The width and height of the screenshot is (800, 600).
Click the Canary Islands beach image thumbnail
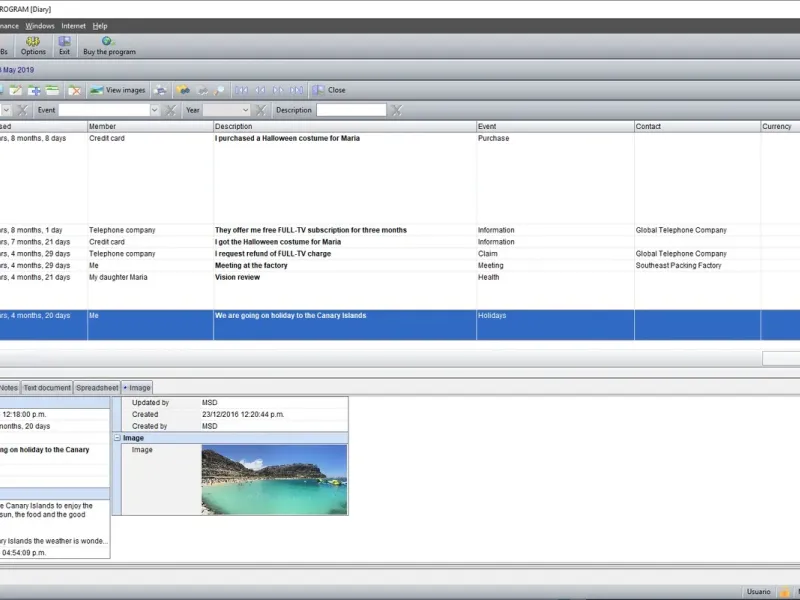coord(274,479)
